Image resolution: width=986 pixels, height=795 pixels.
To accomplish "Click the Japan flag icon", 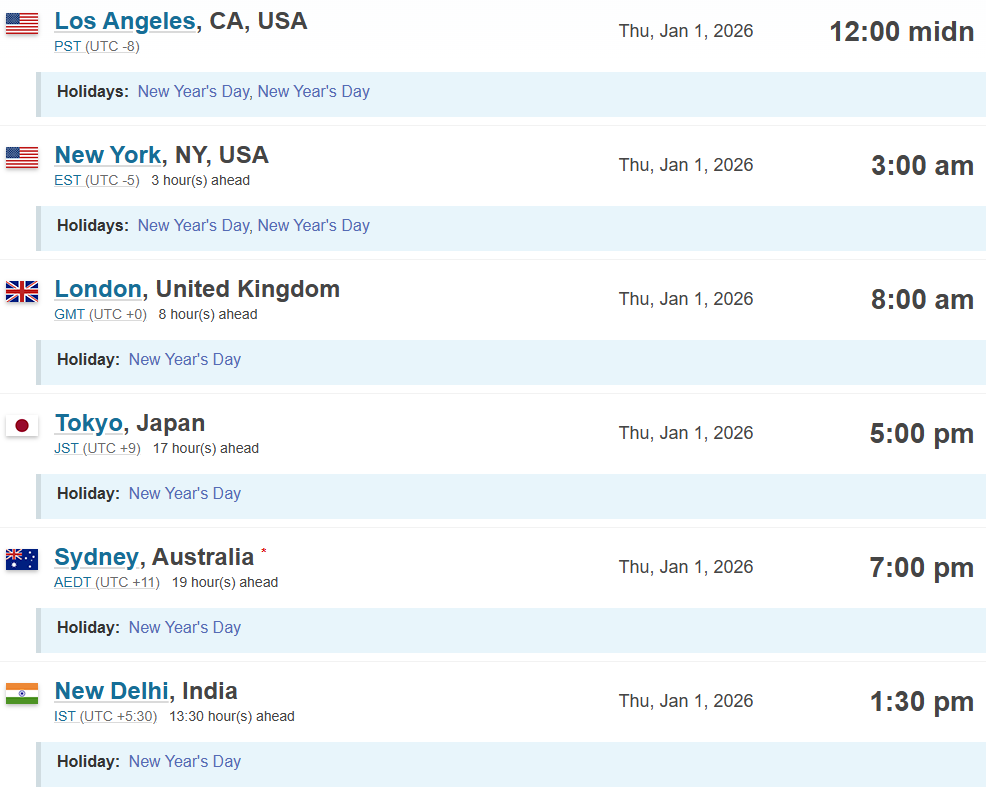I will (22, 425).
